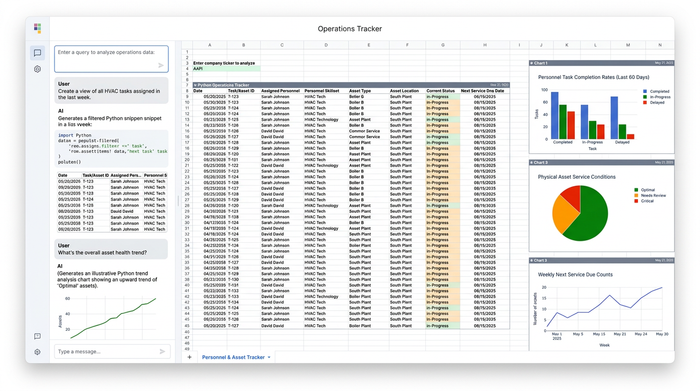Viewport: 700px width, 391px height.
Task: Click the red Critical legend swatch
Action: point(636,201)
